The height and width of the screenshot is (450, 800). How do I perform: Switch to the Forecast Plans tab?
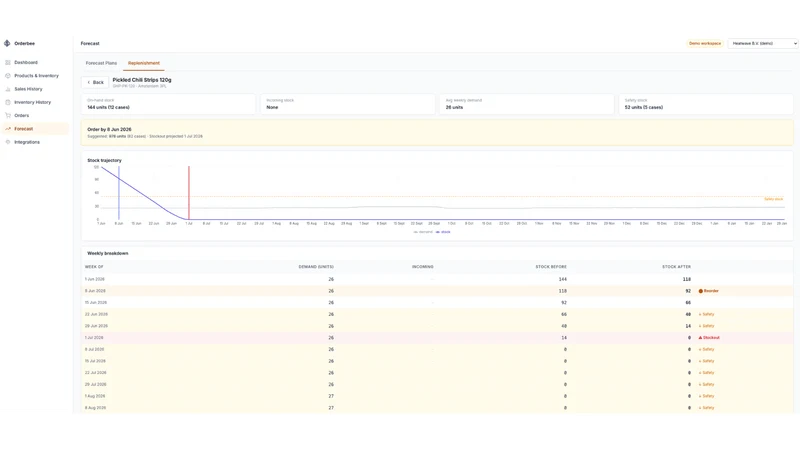(101, 63)
